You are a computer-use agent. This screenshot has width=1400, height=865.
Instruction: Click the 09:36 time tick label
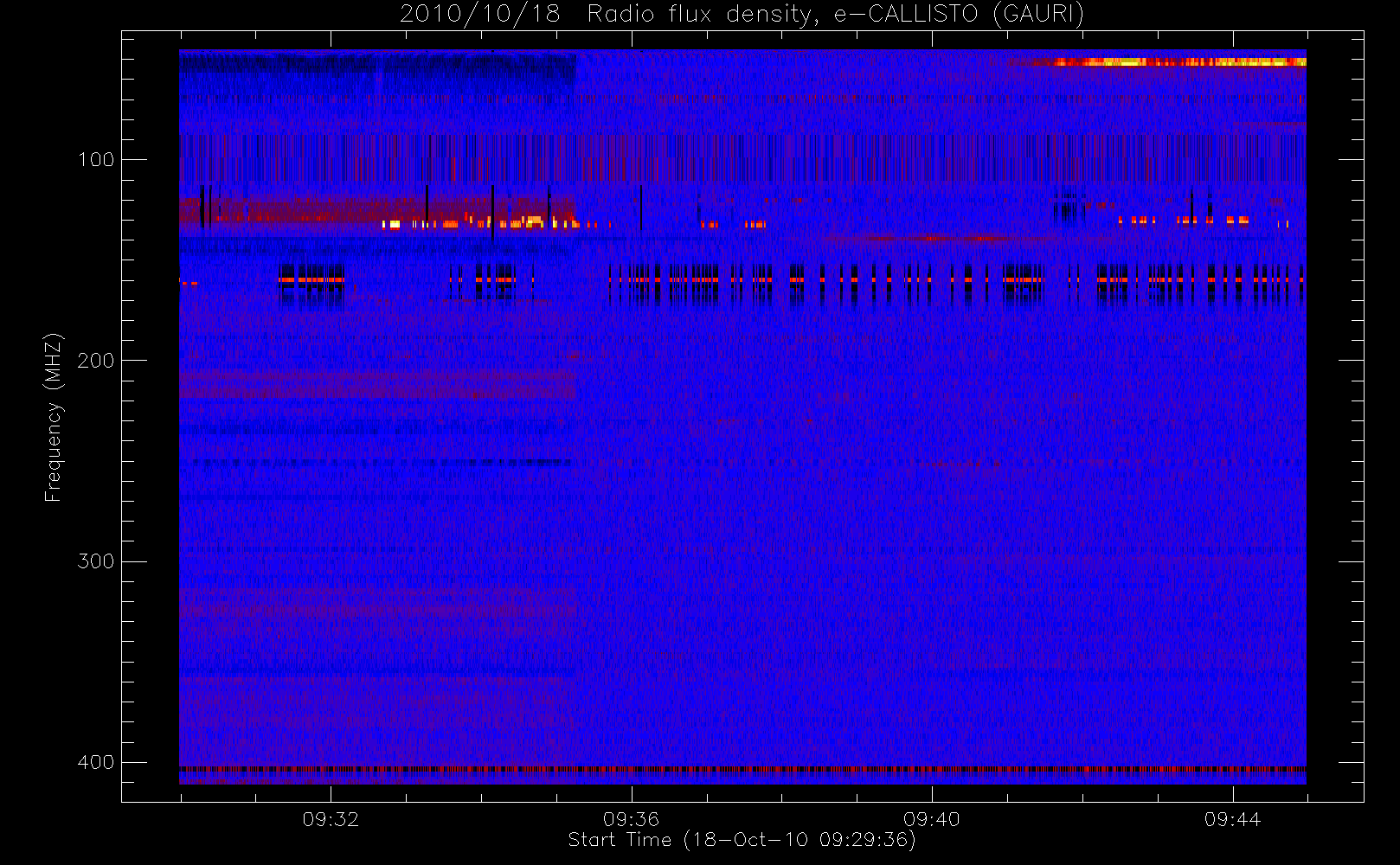click(x=631, y=818)
